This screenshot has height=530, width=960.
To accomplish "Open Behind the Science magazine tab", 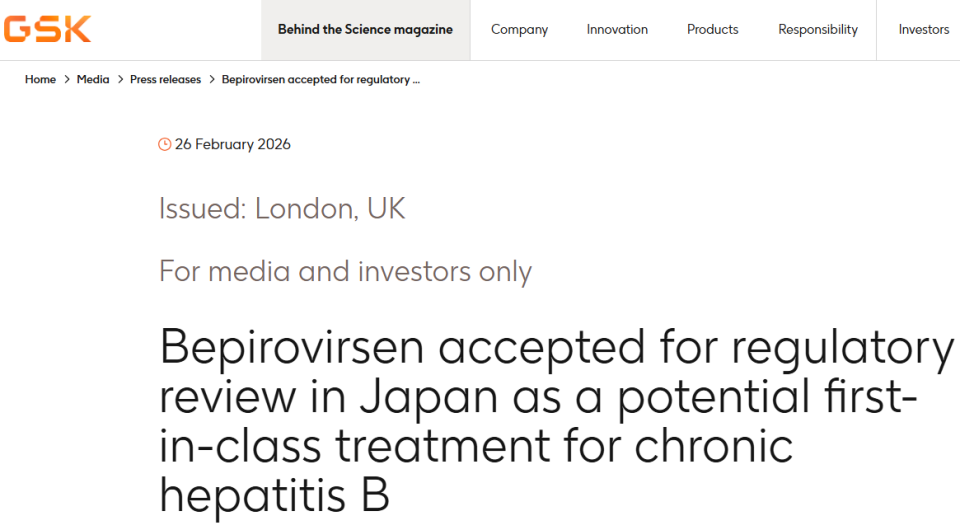I will coord(365,30).
